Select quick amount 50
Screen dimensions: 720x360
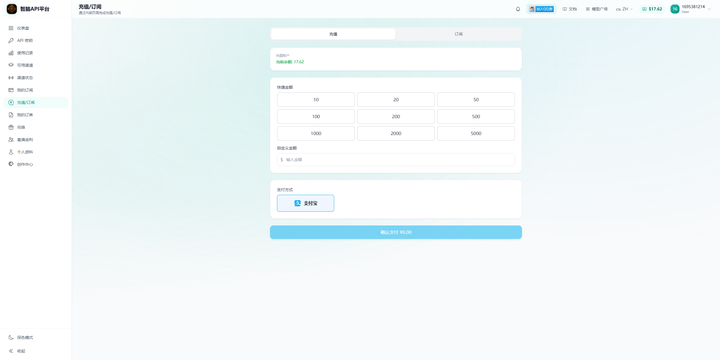click(x=476, y=100)
